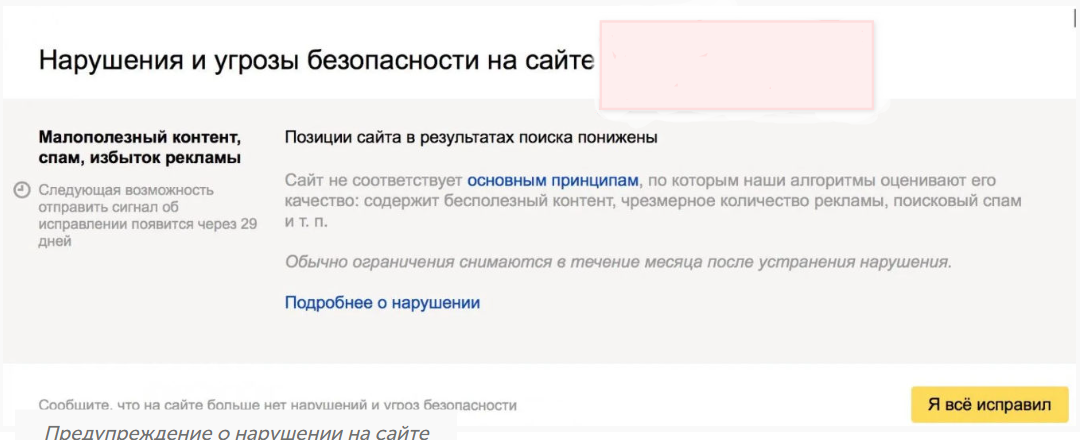Click italic text «Обычно ограничения снимаются в течение месяца»
This screenshot has width=1080, height=440.
click(x=618, y=262)
